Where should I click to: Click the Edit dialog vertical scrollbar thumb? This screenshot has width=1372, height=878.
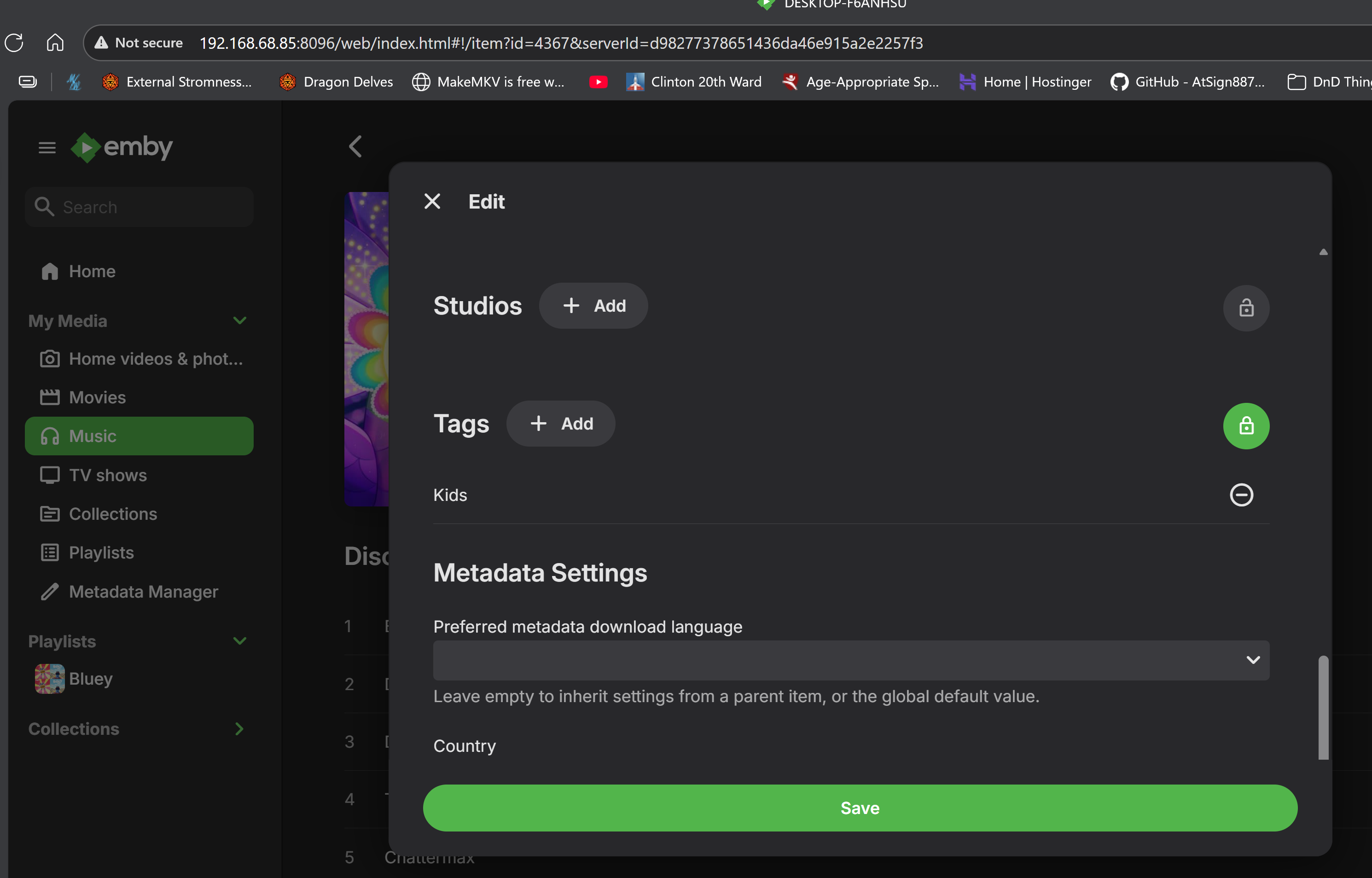[1323, 707]
